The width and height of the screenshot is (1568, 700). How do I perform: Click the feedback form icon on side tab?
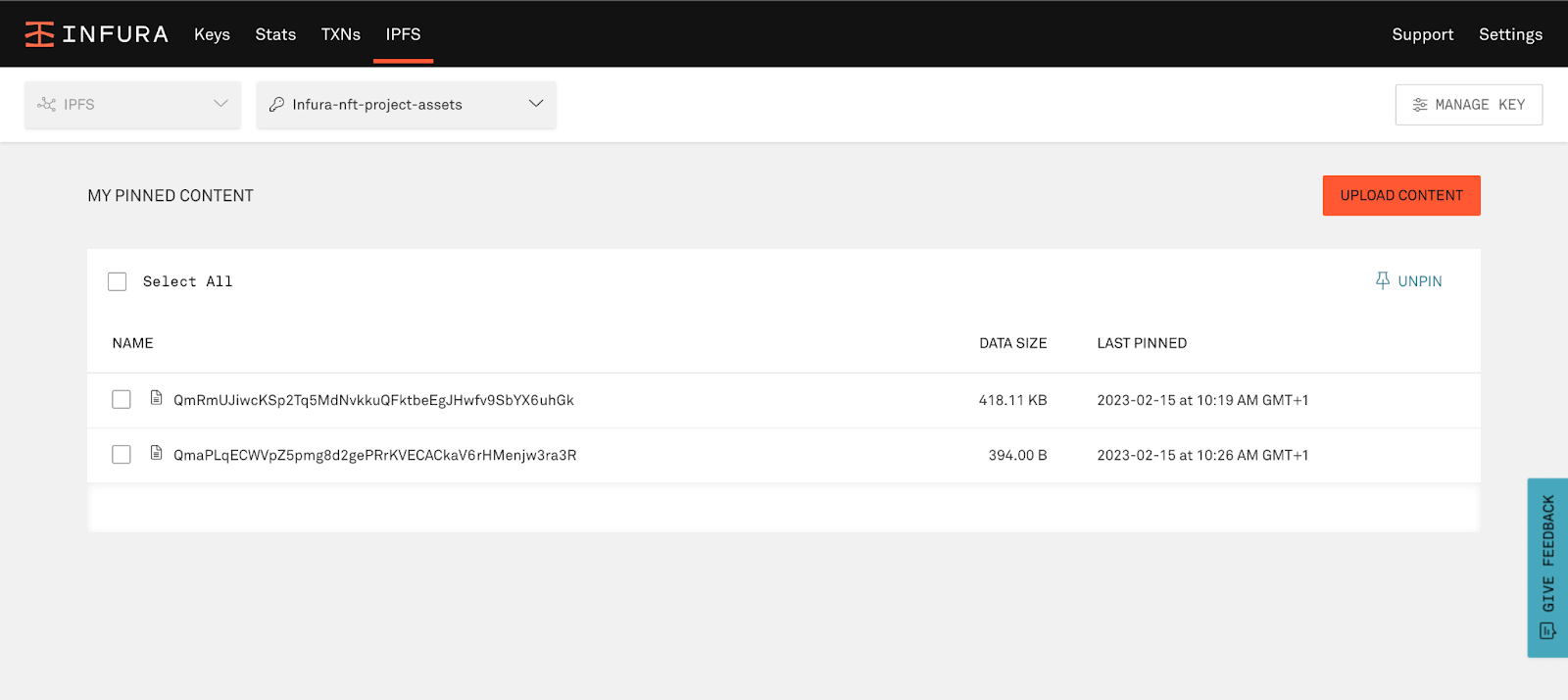1547,630
